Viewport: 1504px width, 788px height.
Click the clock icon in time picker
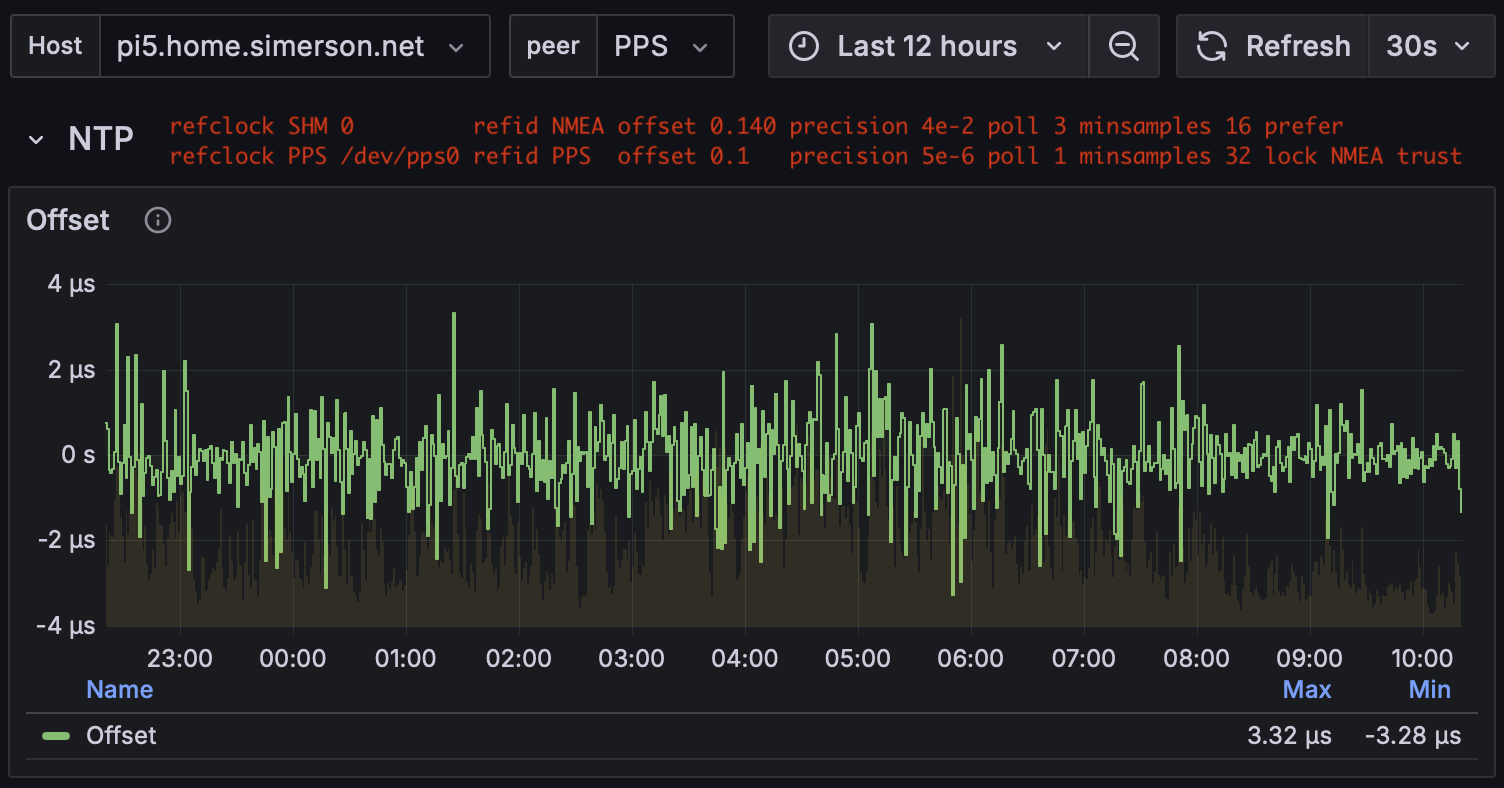pyautogui.click(x=804, y=46)
